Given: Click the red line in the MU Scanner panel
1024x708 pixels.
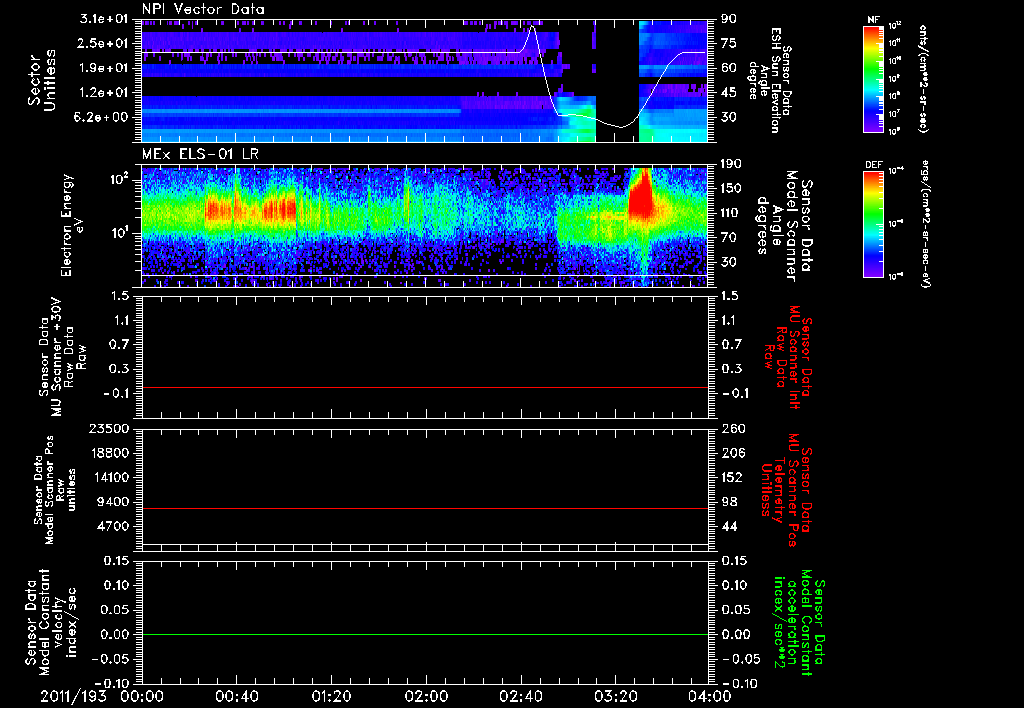Looking at the screenshot, I should coord(424,387).
